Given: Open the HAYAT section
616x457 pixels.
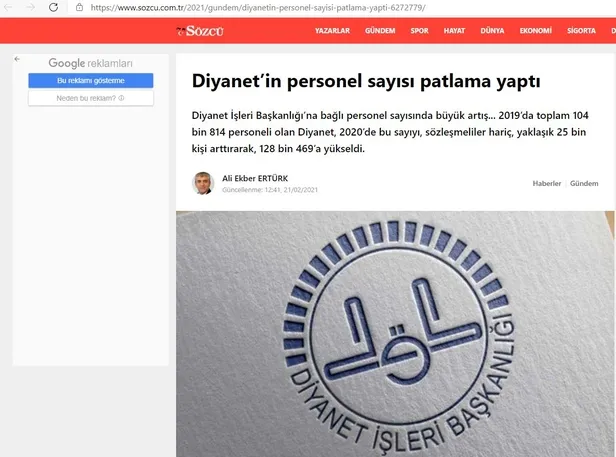Looking at the screenshot, I should pos(454,31).
